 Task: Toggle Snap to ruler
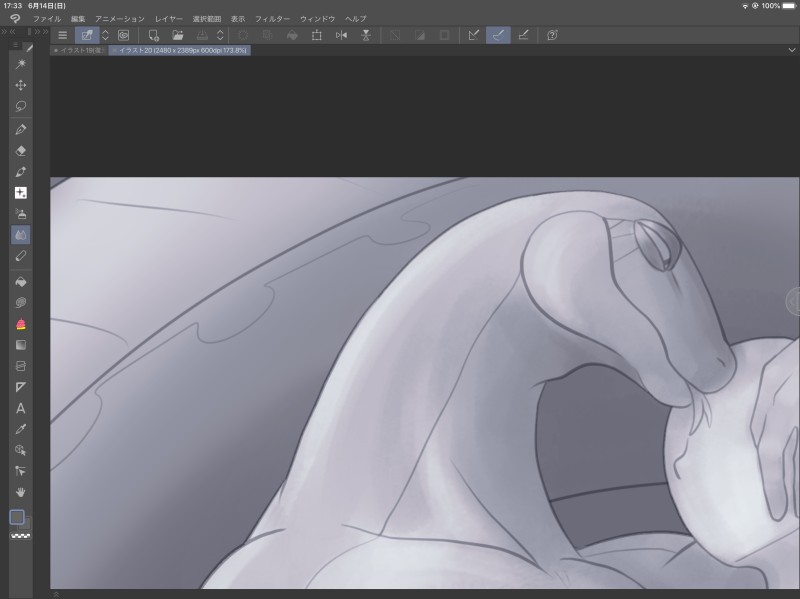[x=474, y=35]
